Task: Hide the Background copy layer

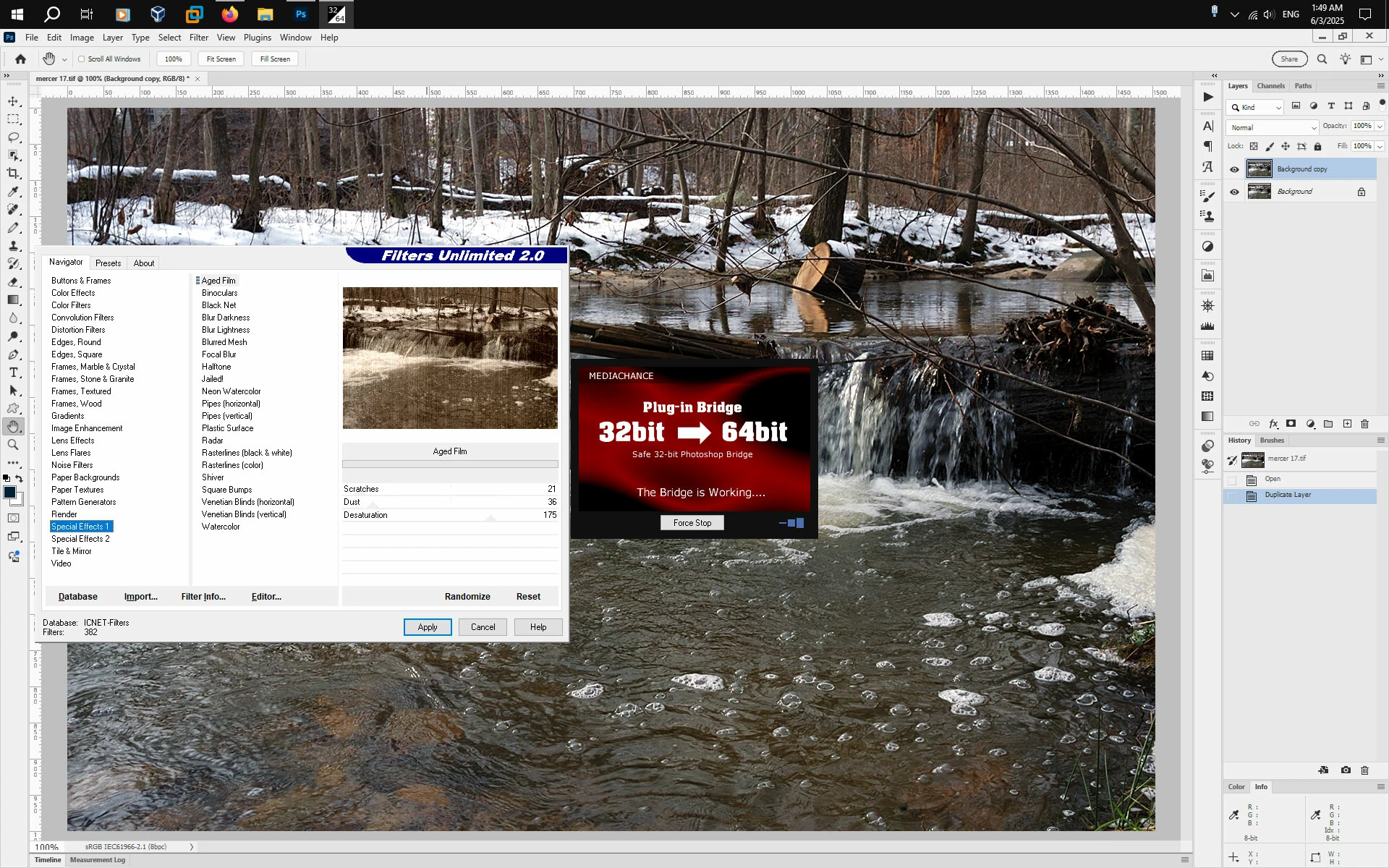Action: click(x=1234, y=169)
